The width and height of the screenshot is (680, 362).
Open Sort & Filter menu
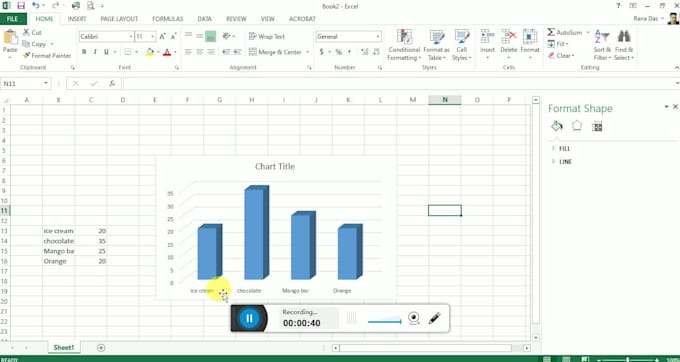[602, 45]
